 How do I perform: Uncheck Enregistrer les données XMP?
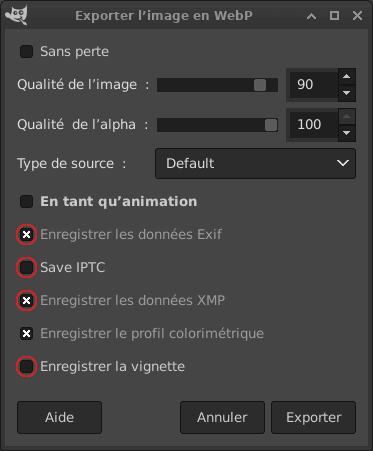[x=26, y=300]
